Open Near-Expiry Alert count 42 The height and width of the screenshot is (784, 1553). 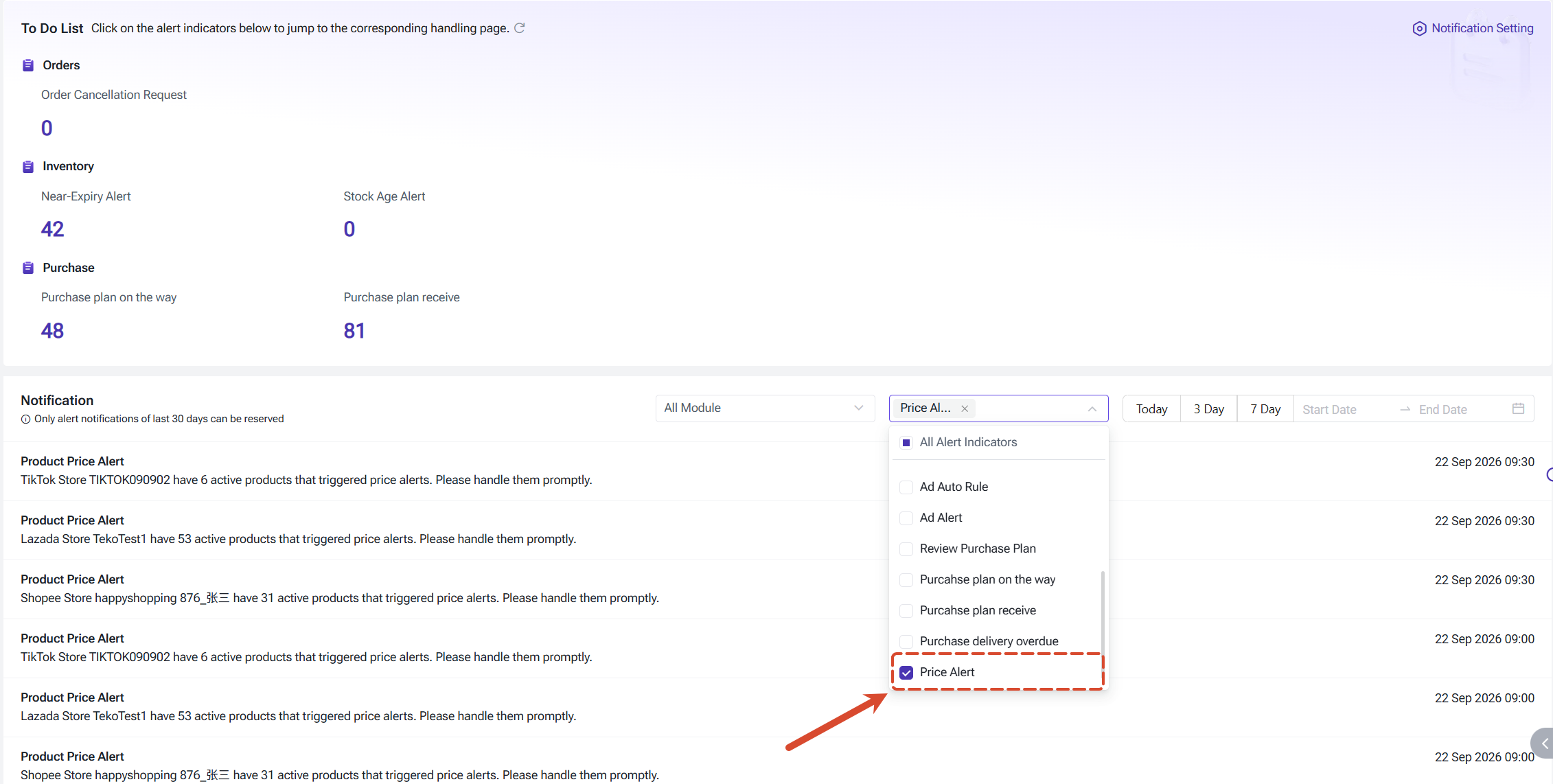(x=53, y=229)
